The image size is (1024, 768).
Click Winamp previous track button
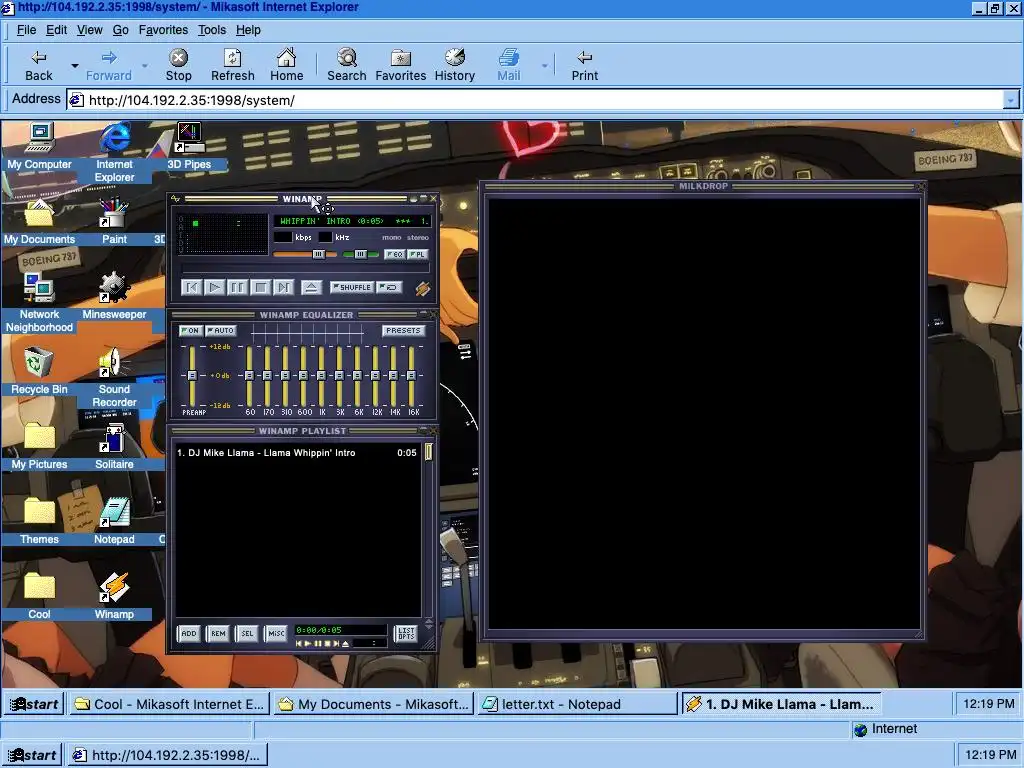click(191, 287)
